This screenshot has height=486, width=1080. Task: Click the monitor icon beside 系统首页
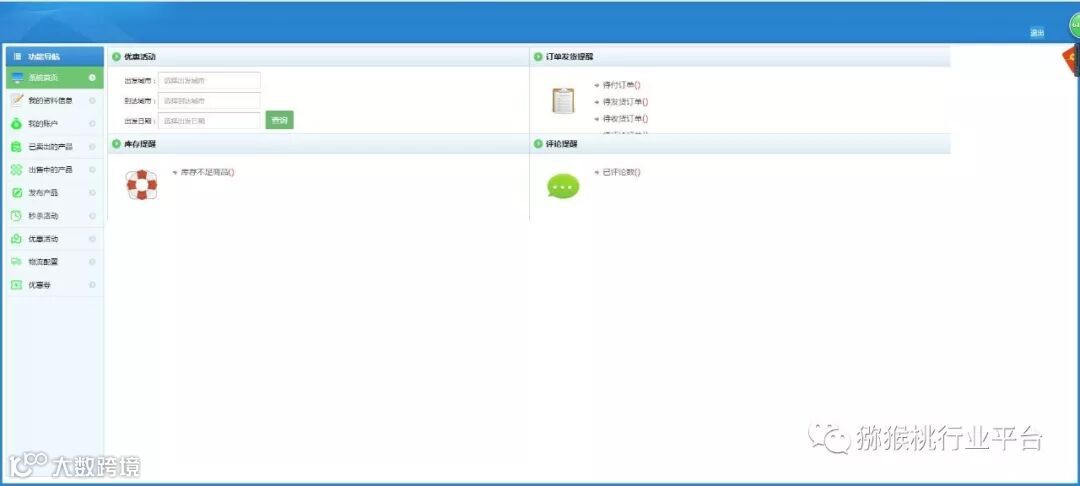coord(17,78)
